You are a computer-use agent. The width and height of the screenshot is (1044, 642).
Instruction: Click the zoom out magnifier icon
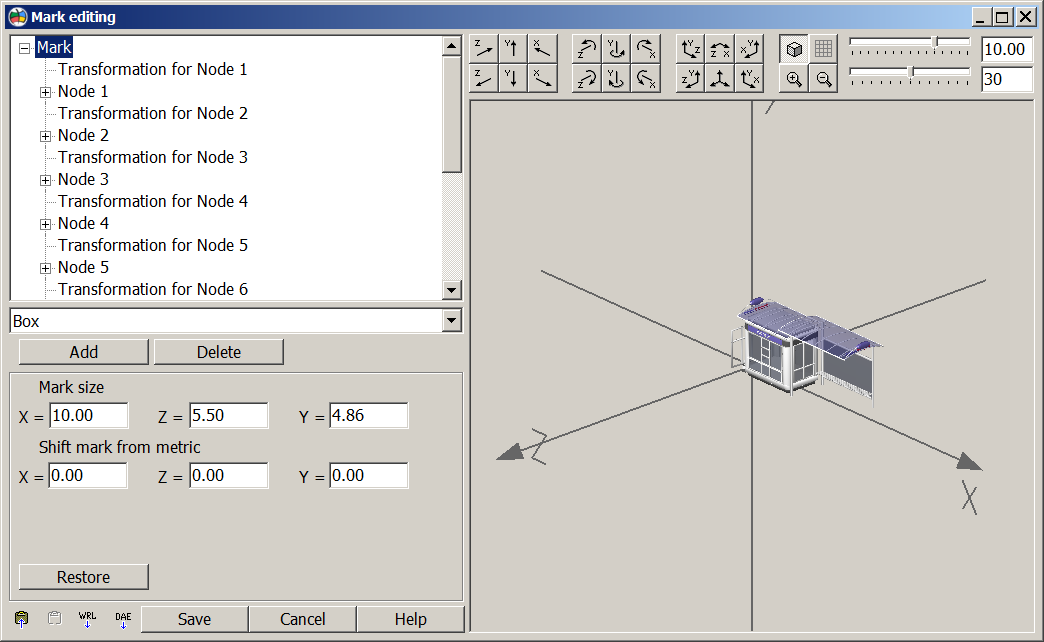(823, 79)
